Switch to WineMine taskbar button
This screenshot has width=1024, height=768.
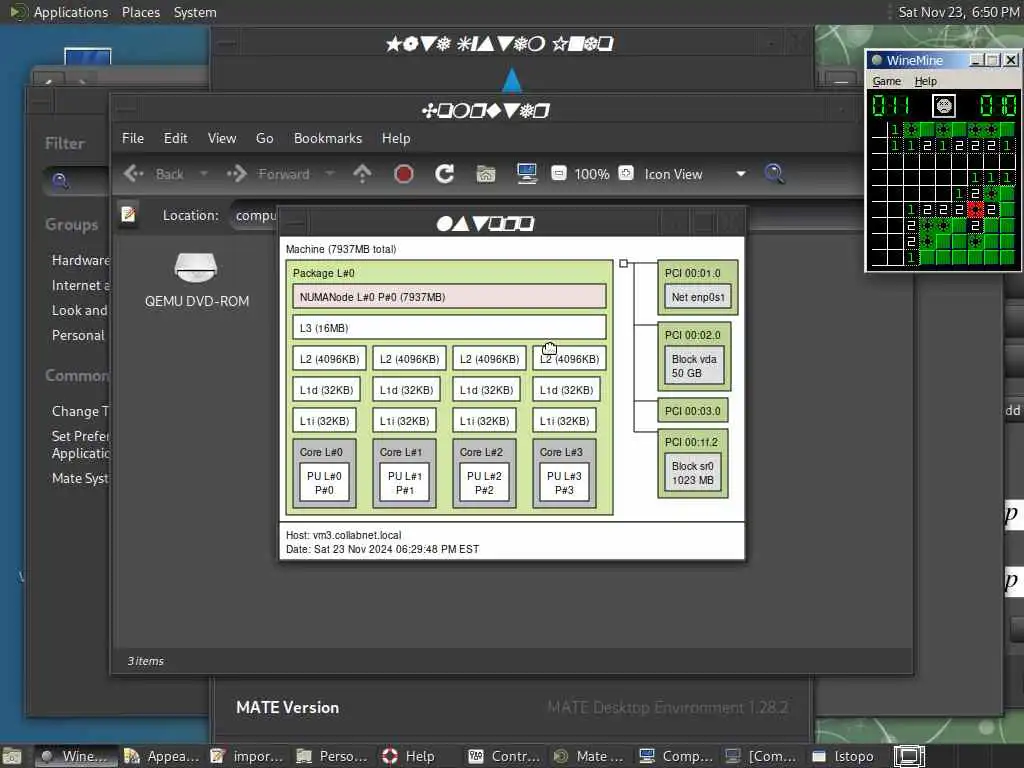76,756
